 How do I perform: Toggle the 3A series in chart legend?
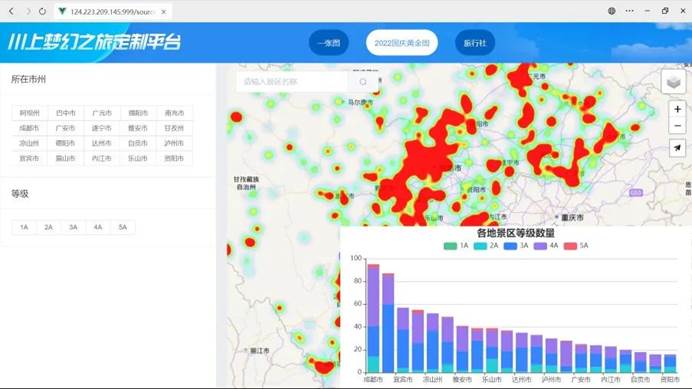tap(516, 246)
